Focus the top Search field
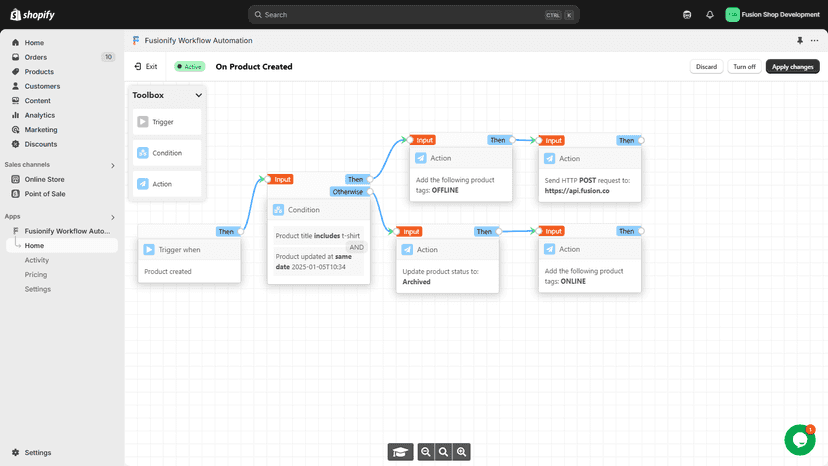 (x=413, y=15)
